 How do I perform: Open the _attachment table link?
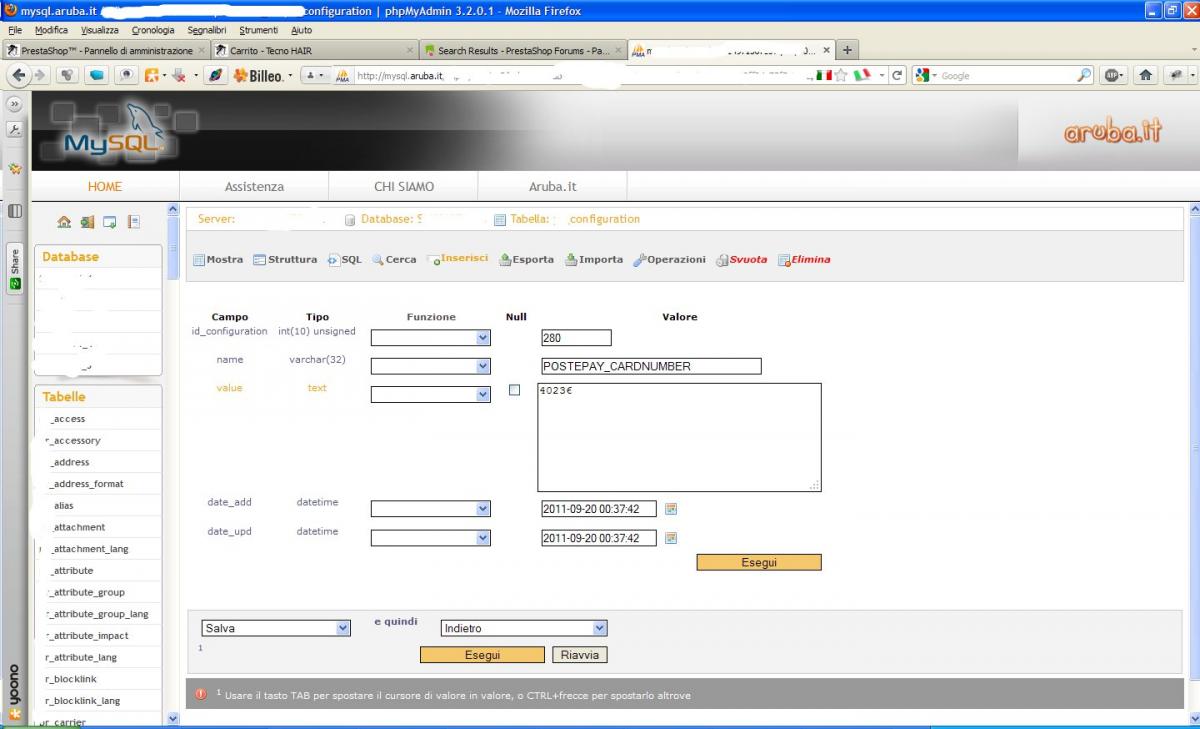[78, 527]
